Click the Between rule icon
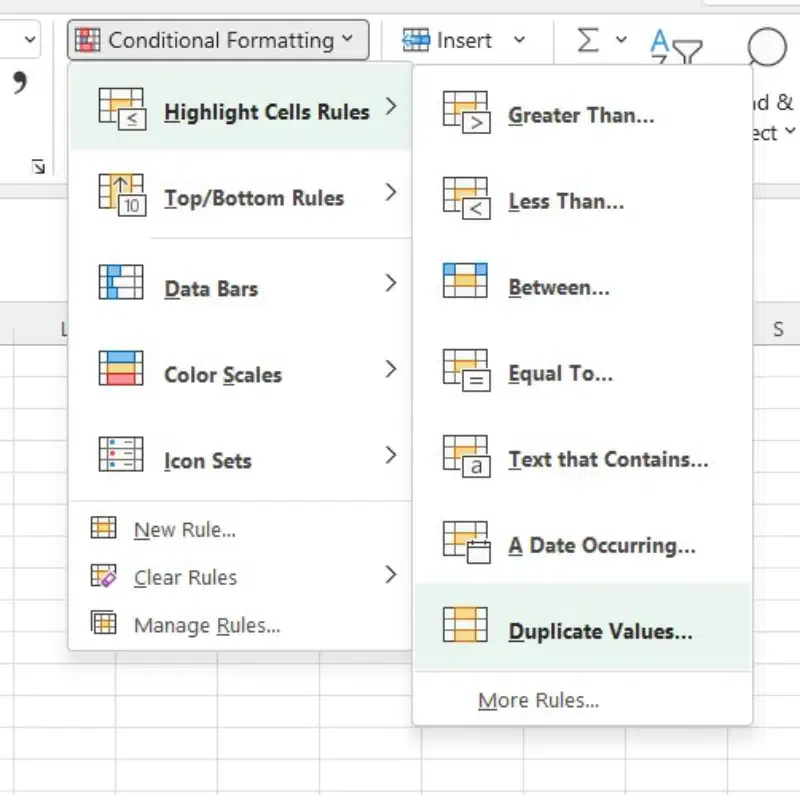This screenshot has width=800, height=795. click(465, 284)
